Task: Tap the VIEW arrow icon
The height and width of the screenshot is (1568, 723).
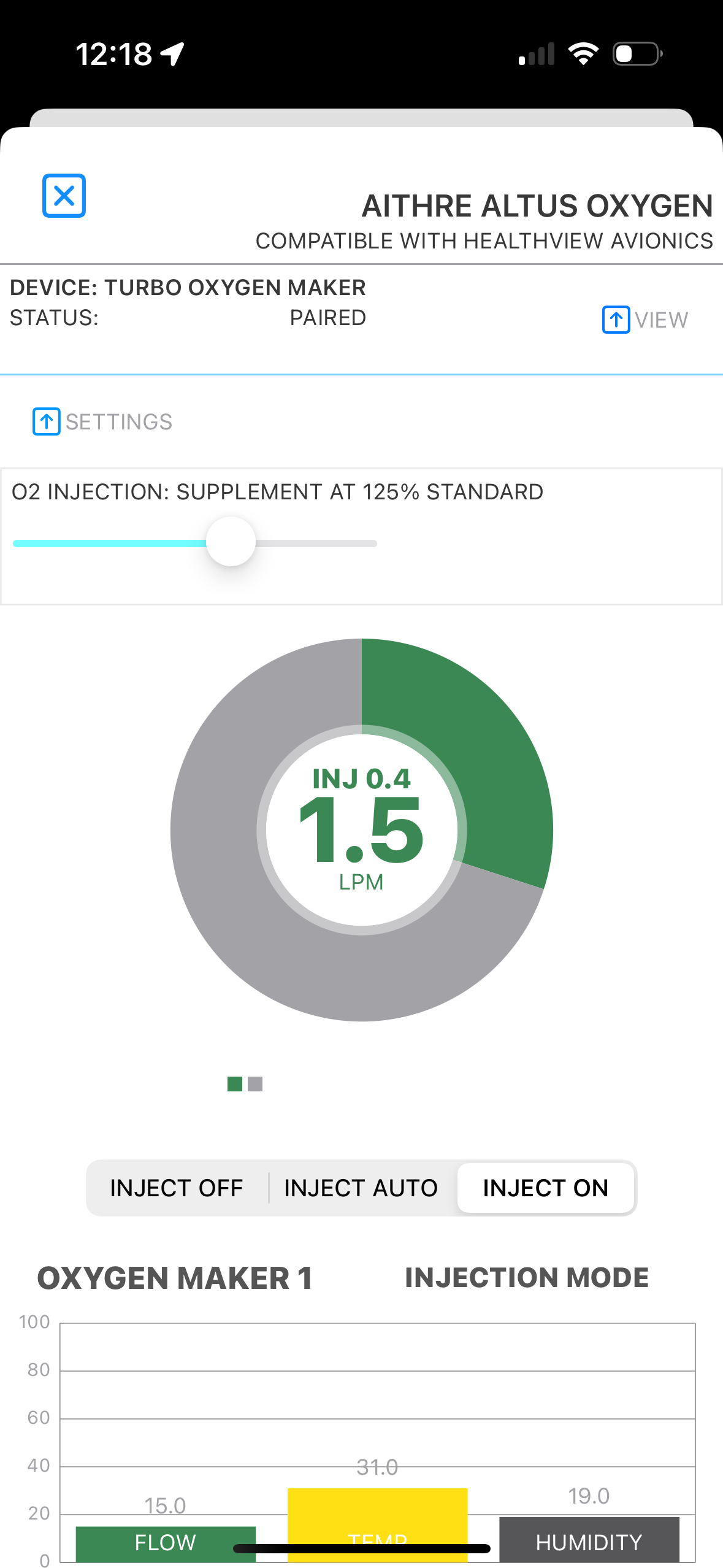Action: 616,320
